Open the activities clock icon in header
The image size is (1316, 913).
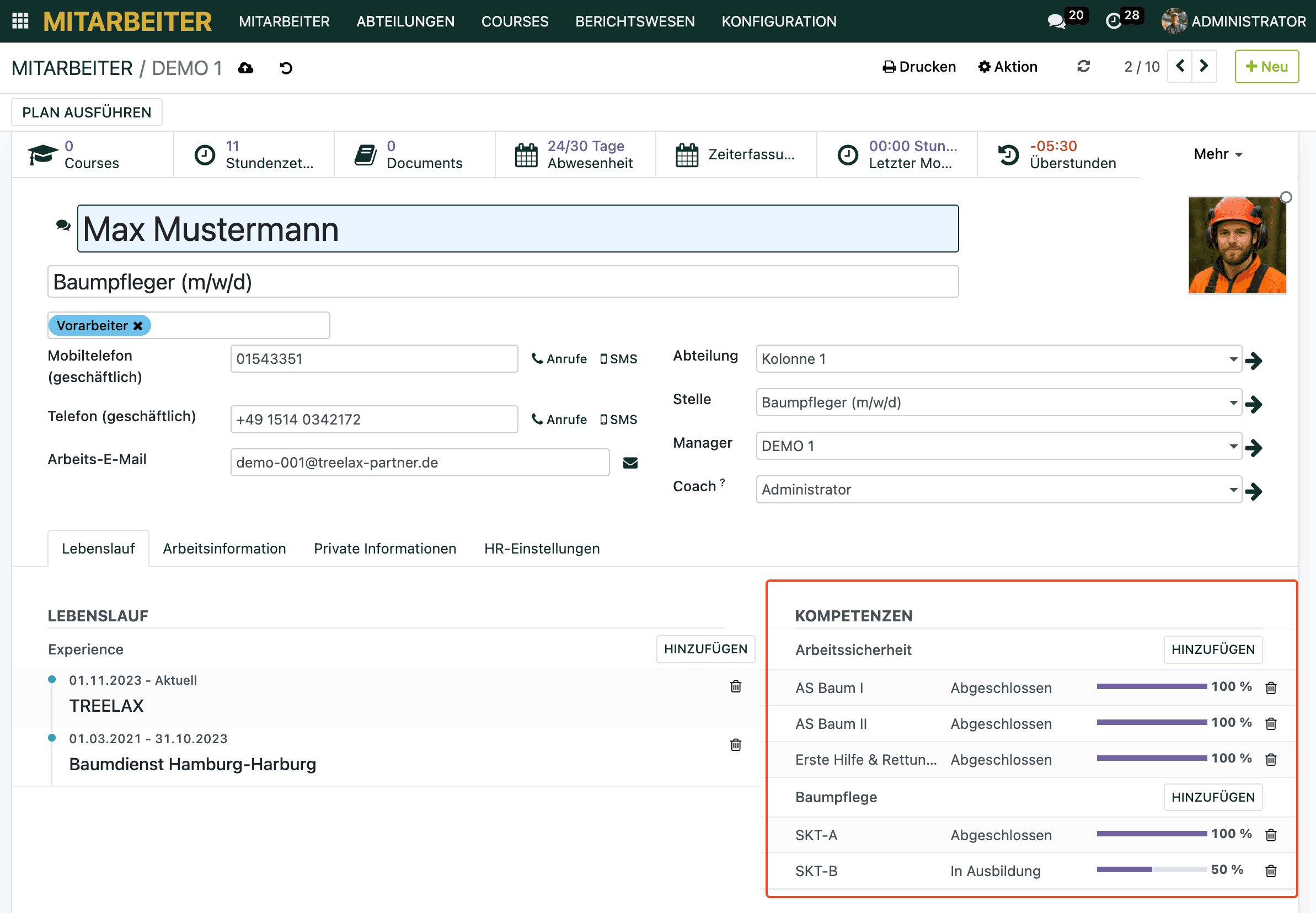point(1113,21)
